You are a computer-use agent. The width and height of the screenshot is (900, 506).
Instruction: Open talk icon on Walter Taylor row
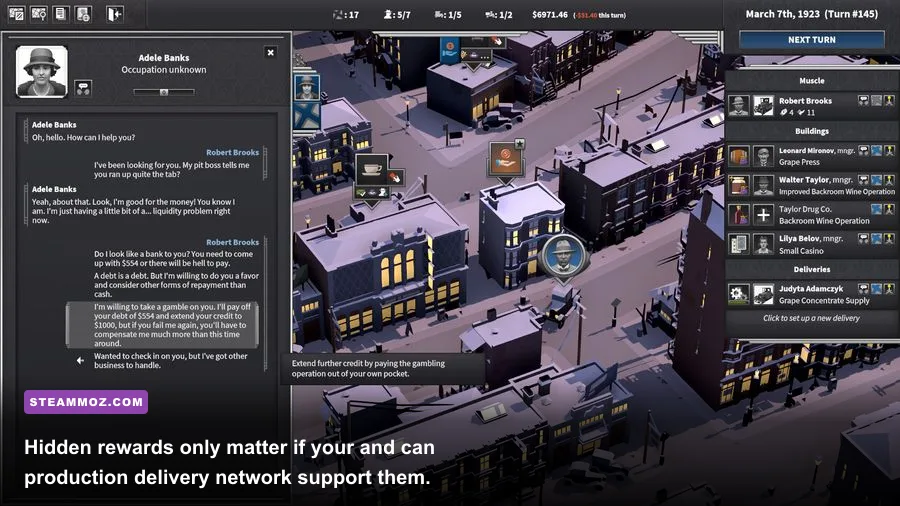point(863,180)
